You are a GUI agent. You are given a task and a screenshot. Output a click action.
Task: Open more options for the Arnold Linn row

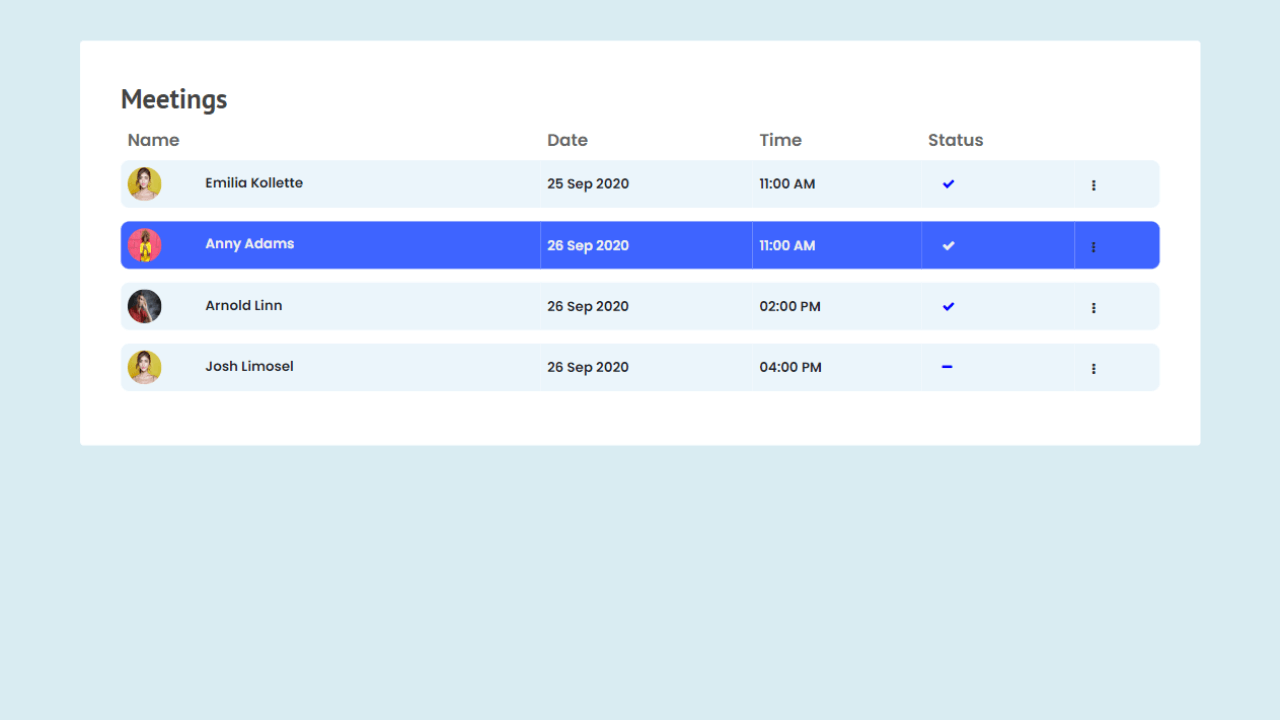(x=1093, y=306)
